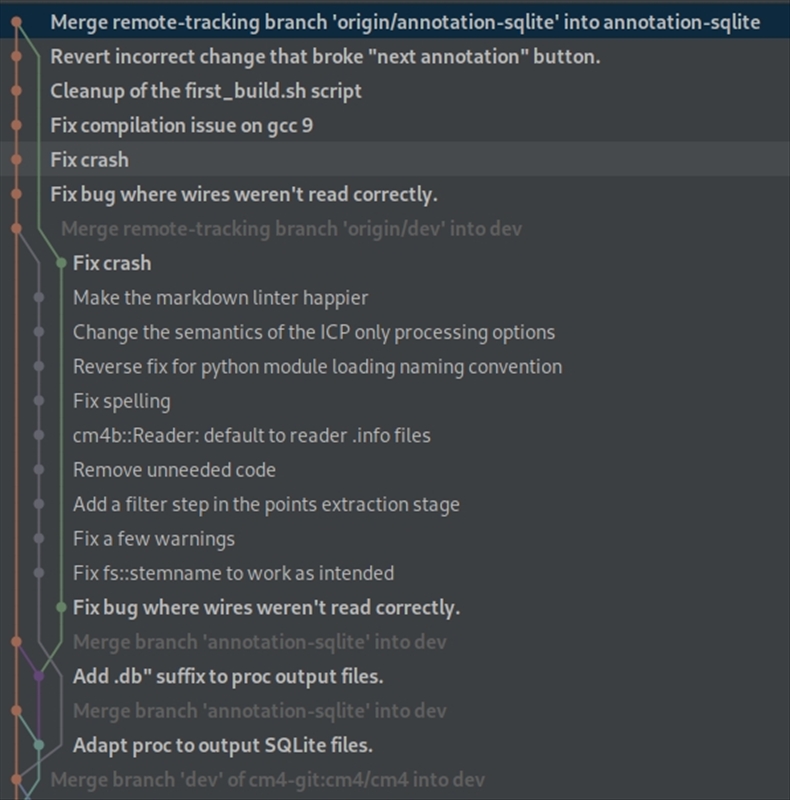
Task: Select 'Cleanup of the first_build.sh script' commit
Action: (x=206, y=91)
